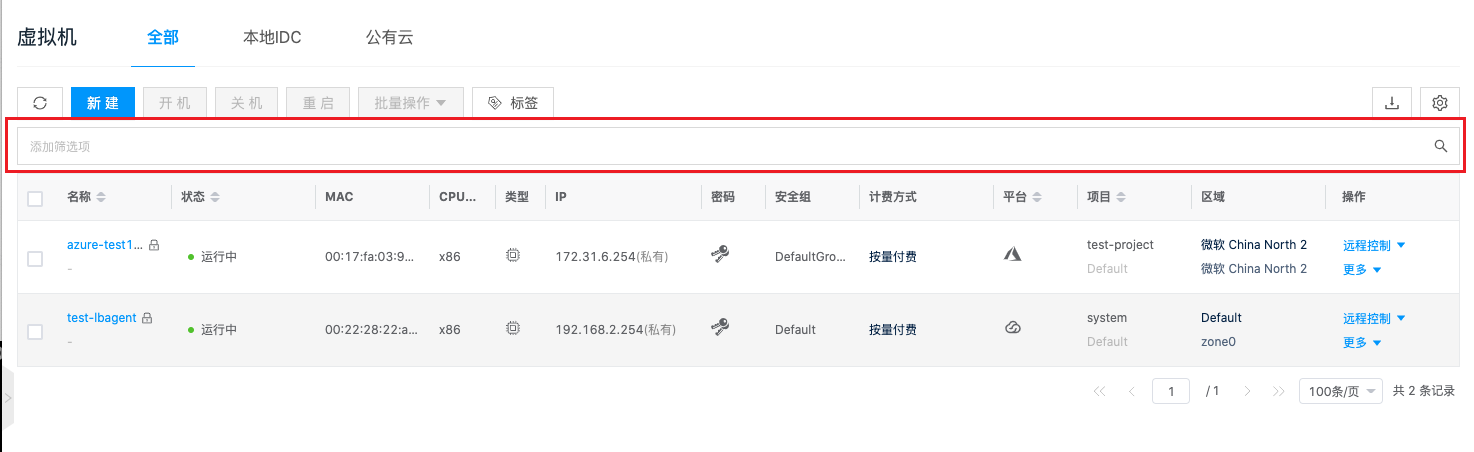The height and width of the screenshot is (452, 1474).
Task: Open the column settings gear icon
Action: pos(1440,103)
